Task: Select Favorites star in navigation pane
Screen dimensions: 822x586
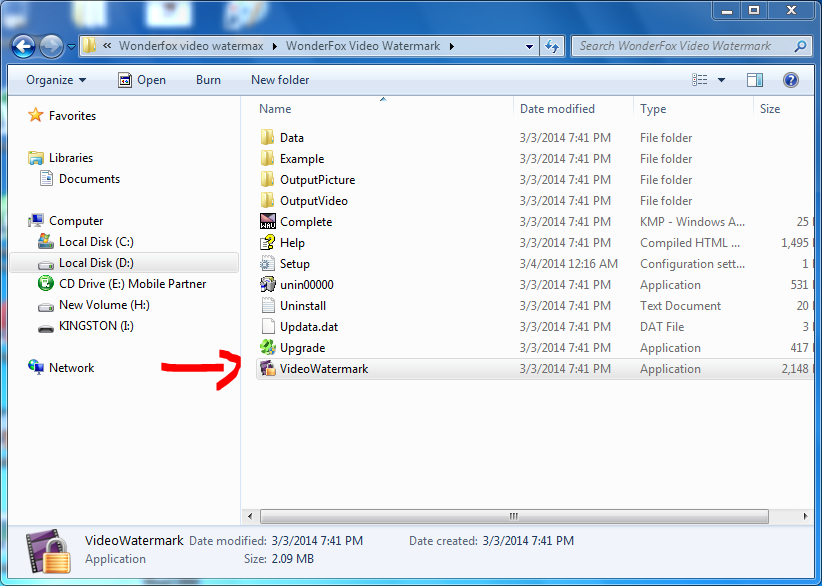Action: tap(36, 115)
